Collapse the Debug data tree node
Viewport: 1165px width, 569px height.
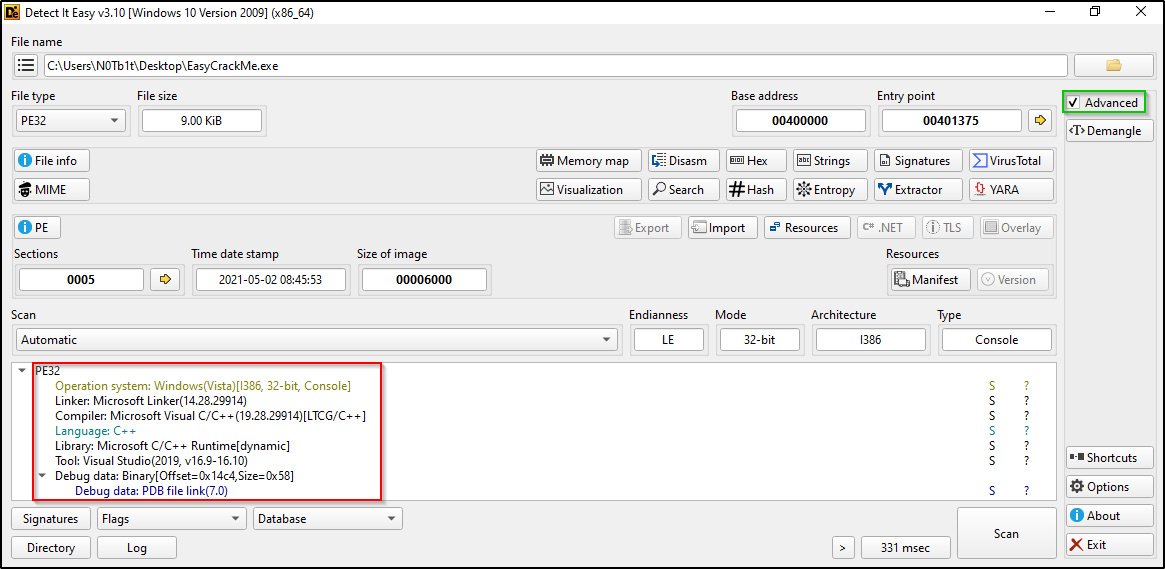(43, 476)
